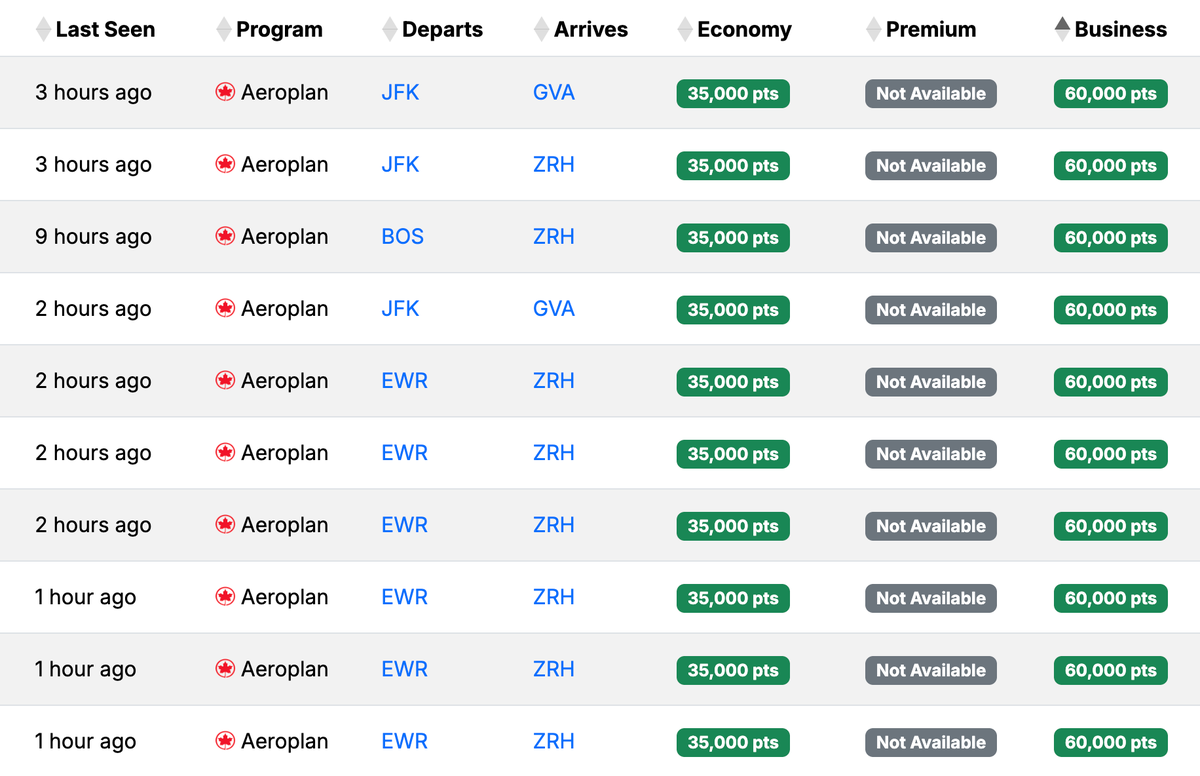The height and width of the screenshot is (776, 1200).
Task: Click sort icon next to Arrives
Action: [542, 29]
